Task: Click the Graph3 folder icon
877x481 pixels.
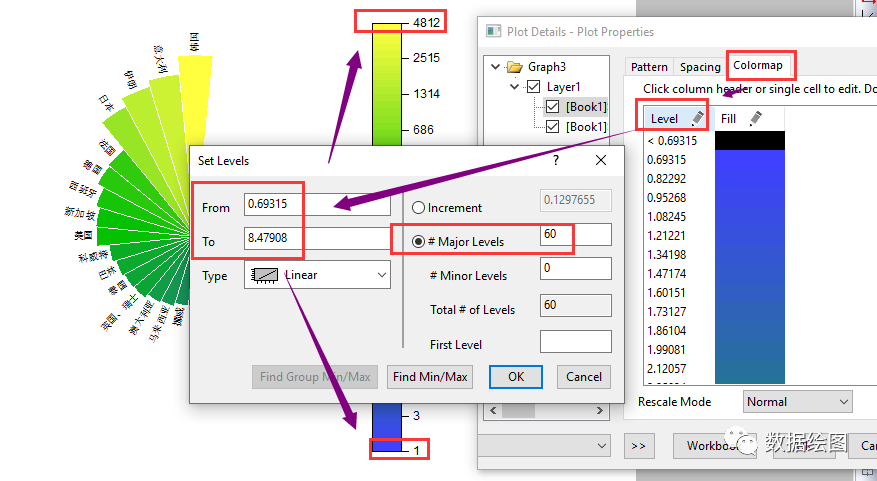Action: [x=515, y=67]
